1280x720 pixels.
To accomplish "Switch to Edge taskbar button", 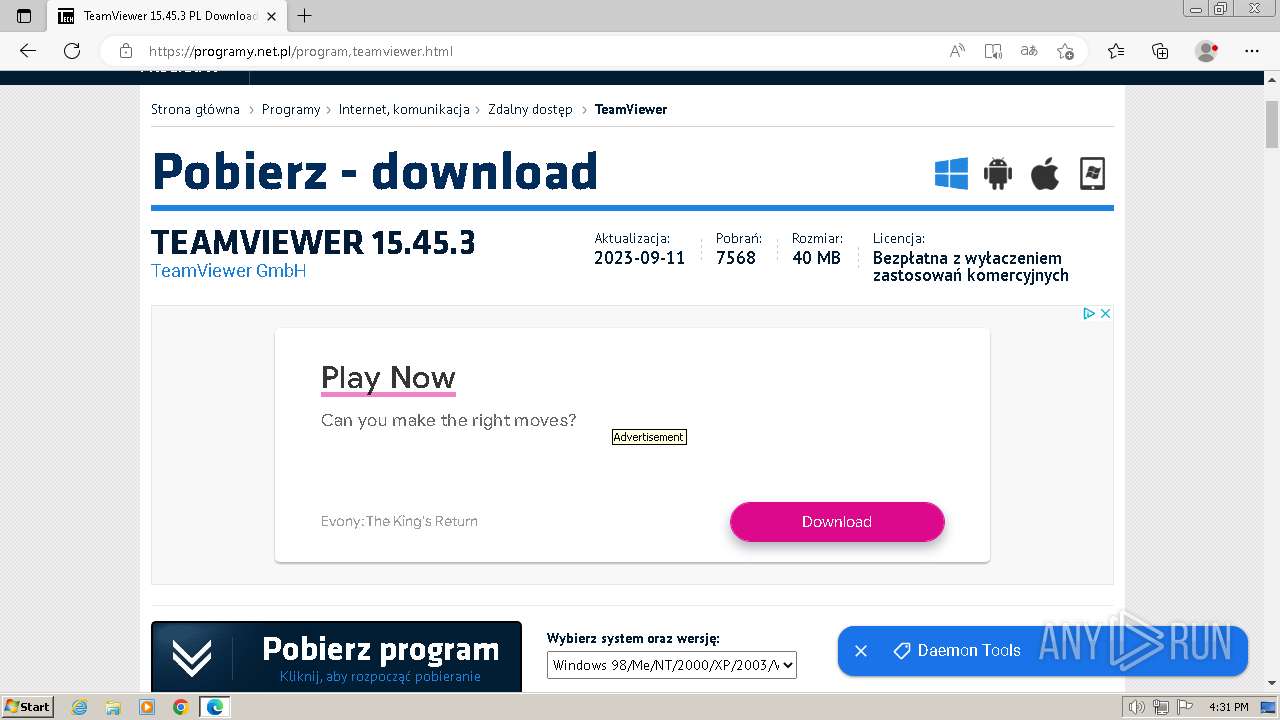I will 215,707.
